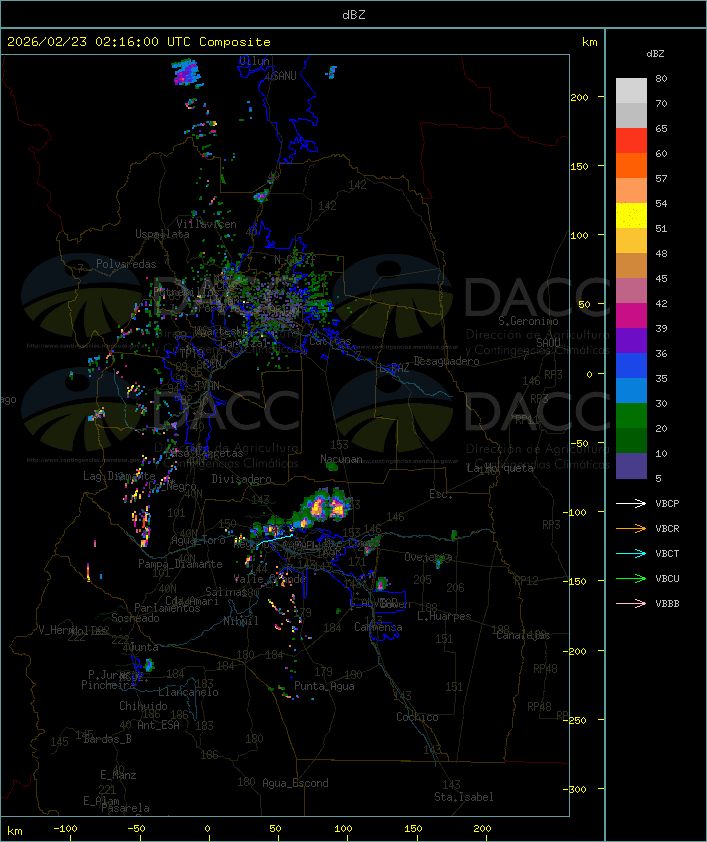
Task: Select the Agua_Escond location label
Action: point(295,783)
